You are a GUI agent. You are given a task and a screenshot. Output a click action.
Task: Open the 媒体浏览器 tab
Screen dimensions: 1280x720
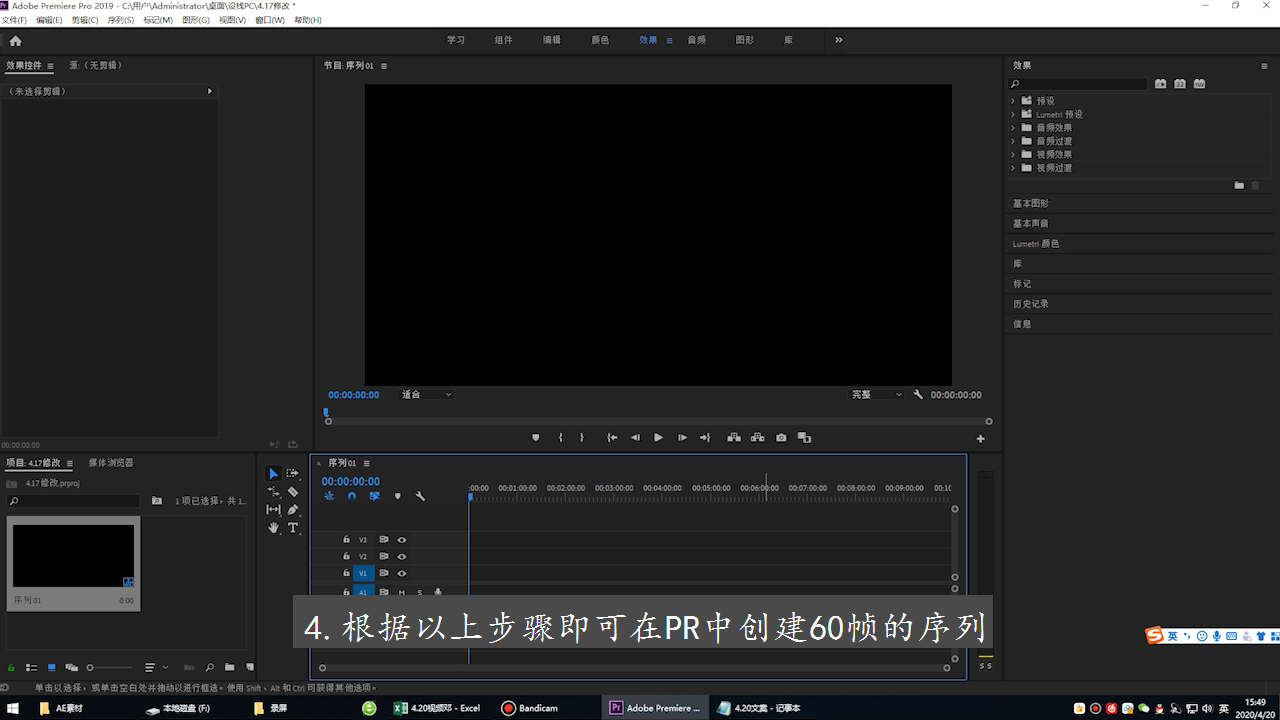(111, 463)
